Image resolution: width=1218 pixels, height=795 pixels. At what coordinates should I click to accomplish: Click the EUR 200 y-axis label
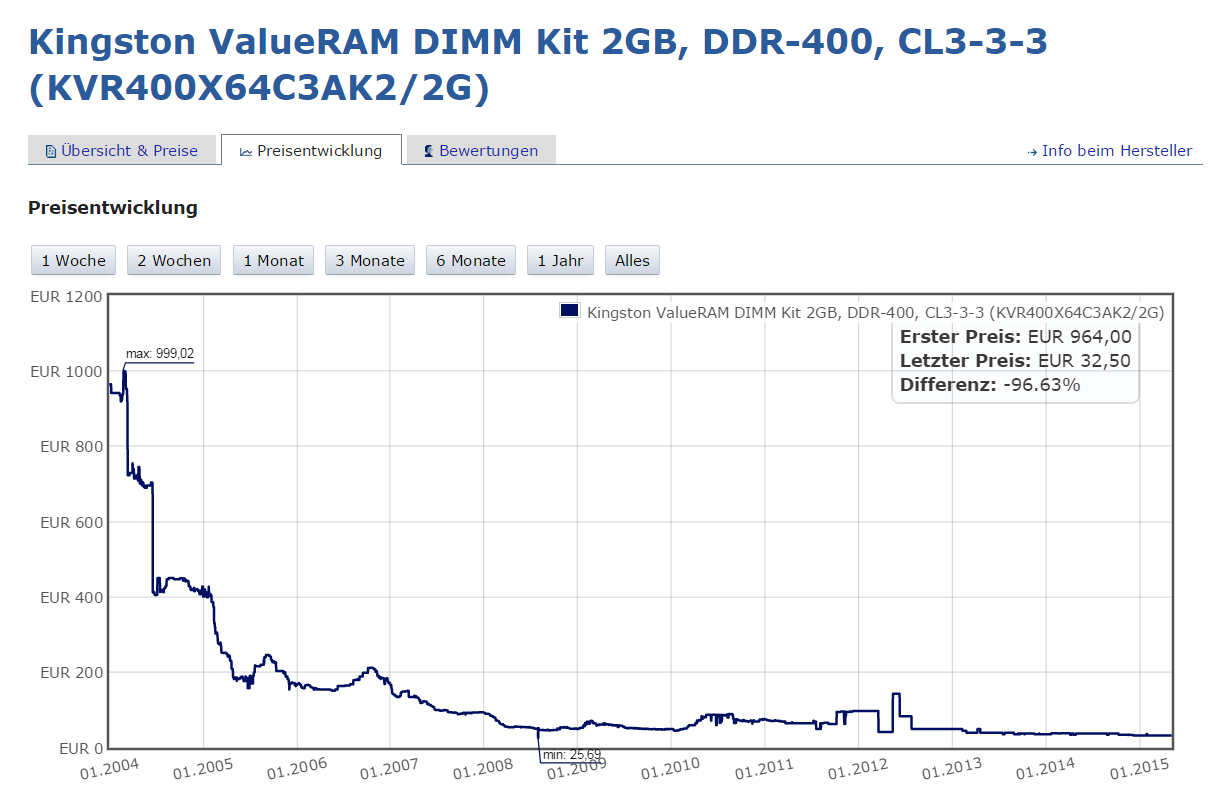[x=71, y=673]
